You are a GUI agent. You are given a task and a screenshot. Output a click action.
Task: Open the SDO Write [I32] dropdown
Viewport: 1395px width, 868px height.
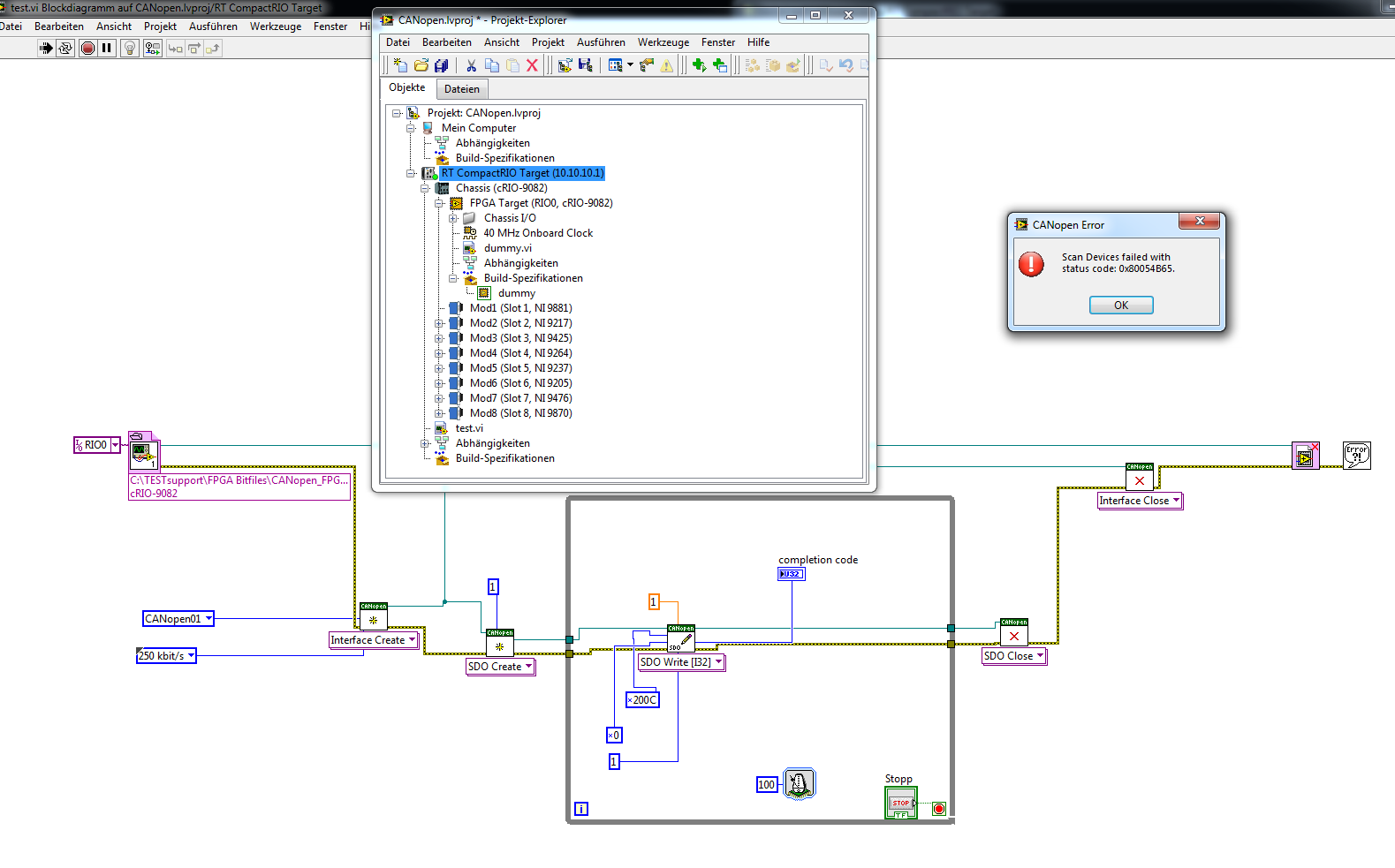point(718,662)
